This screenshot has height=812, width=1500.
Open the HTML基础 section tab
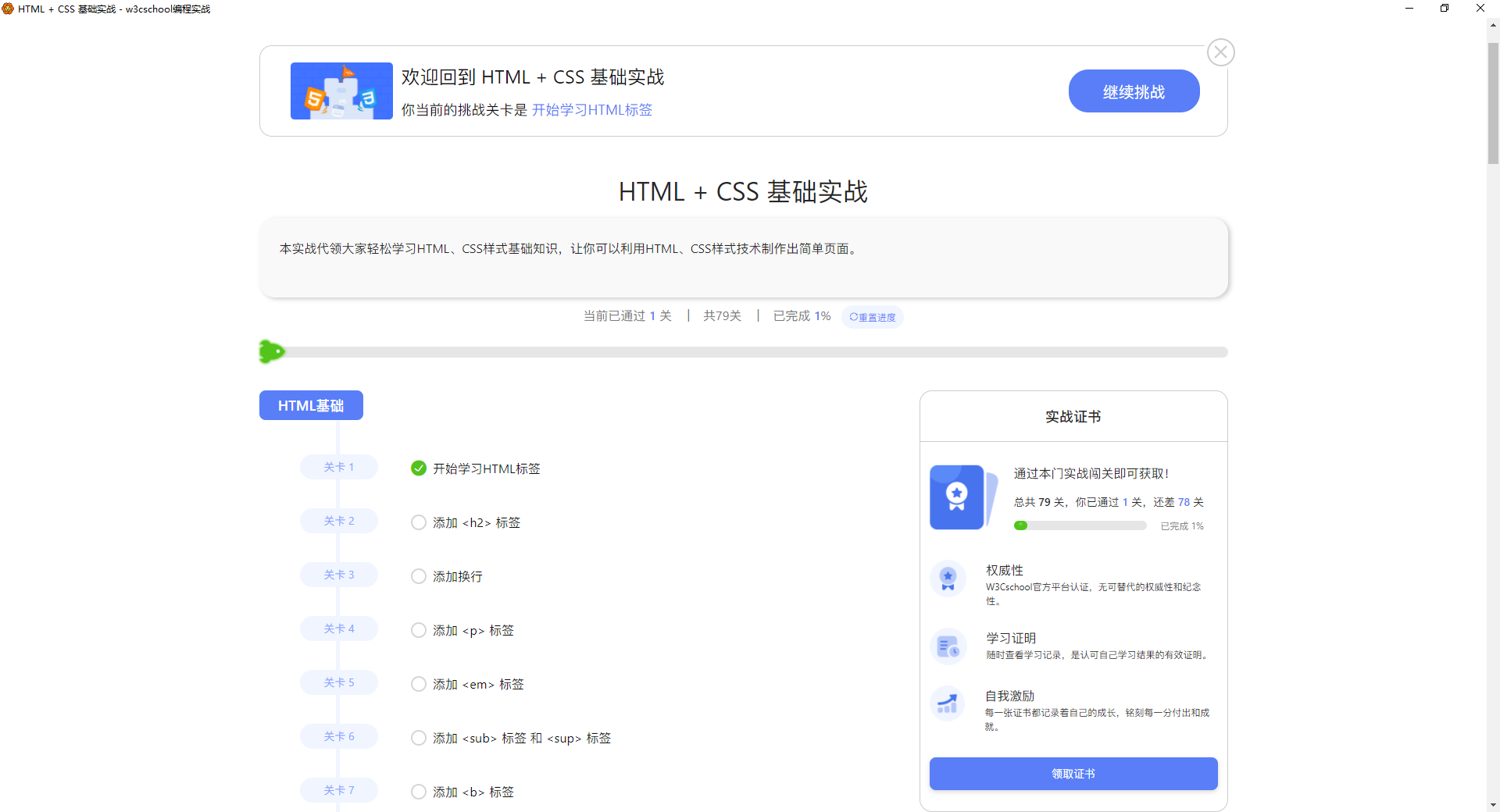click(311, 405)
